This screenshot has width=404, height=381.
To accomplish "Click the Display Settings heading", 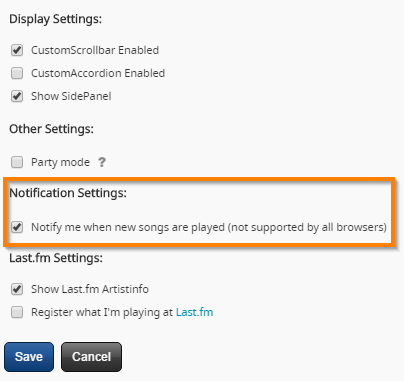I will pyautogui.click(x=55, y=19).
